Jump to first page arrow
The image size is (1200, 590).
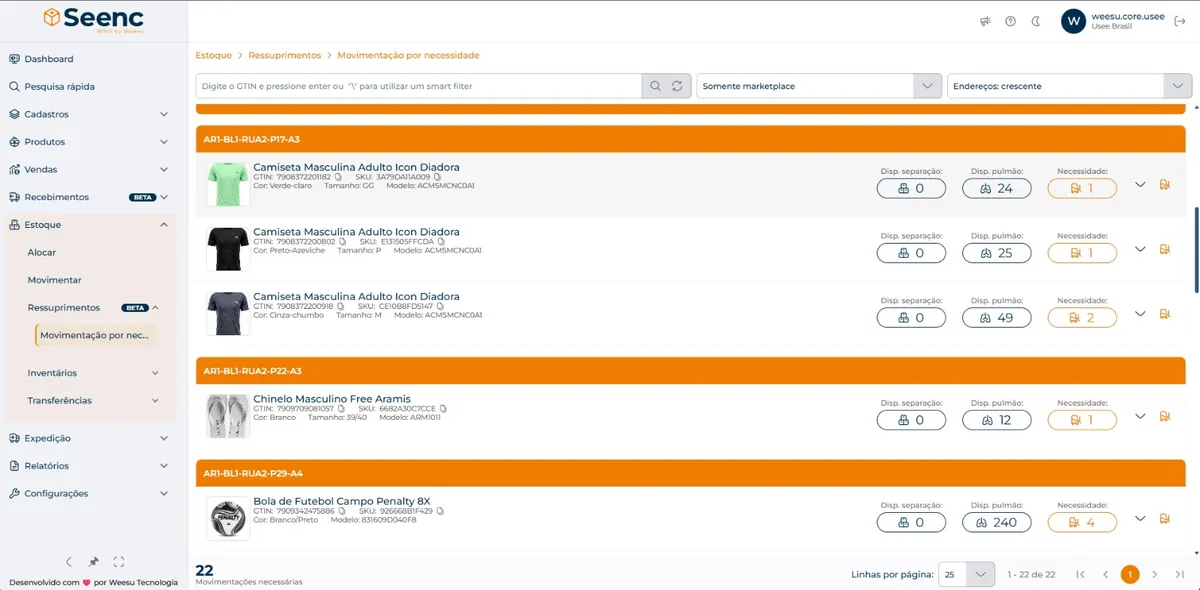point(1080,574)
